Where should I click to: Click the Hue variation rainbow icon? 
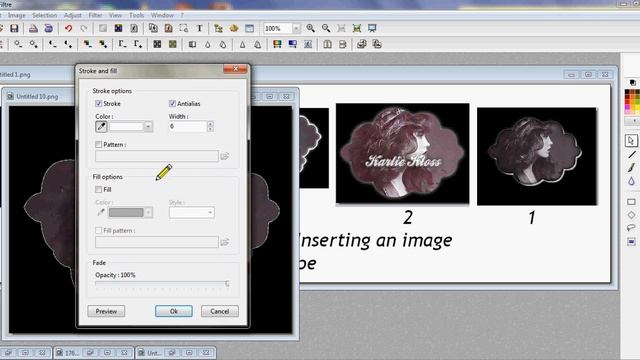pos(277,44)
